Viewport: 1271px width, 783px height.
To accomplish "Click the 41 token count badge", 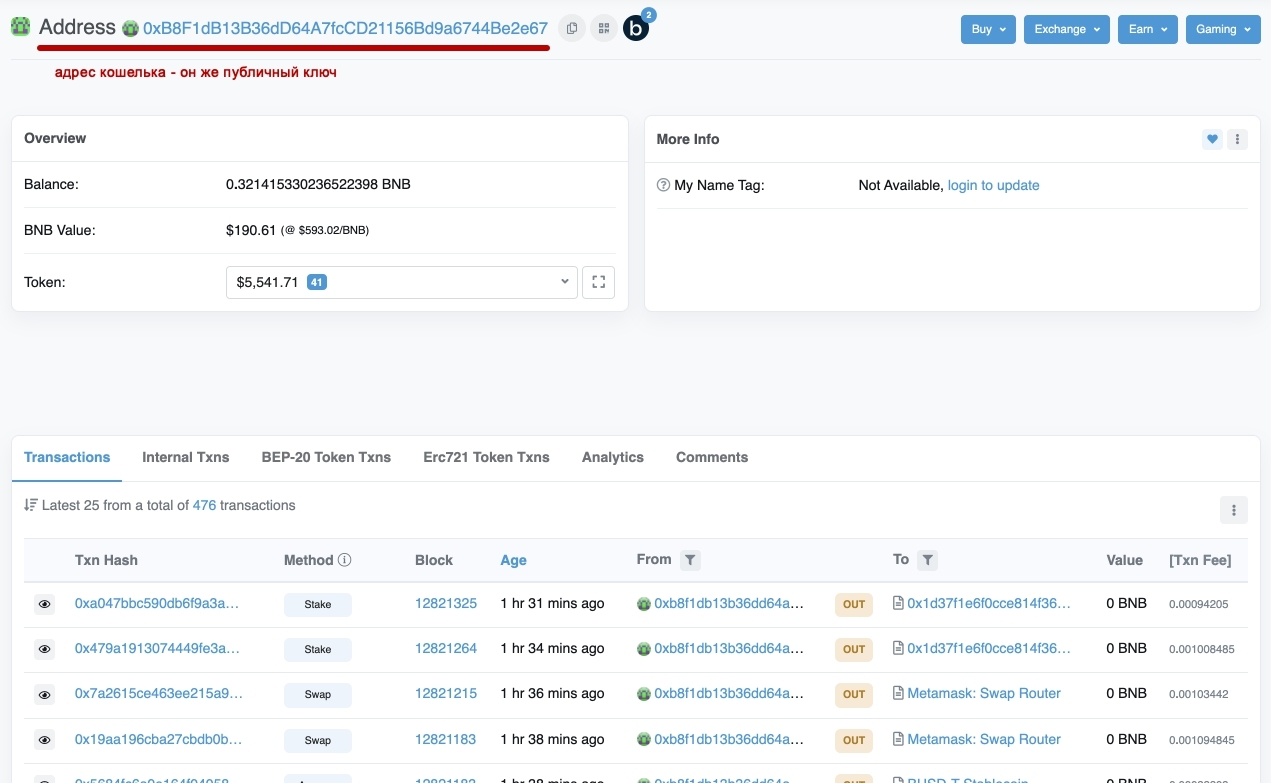I will pyautogui.click(x=317, y=282).
